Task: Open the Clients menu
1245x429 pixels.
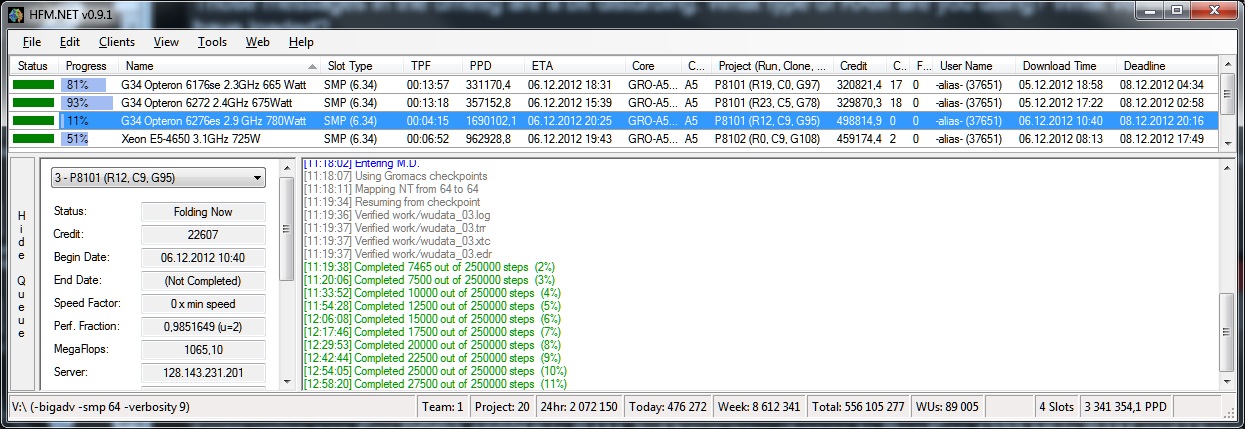Action: (117, 42)
